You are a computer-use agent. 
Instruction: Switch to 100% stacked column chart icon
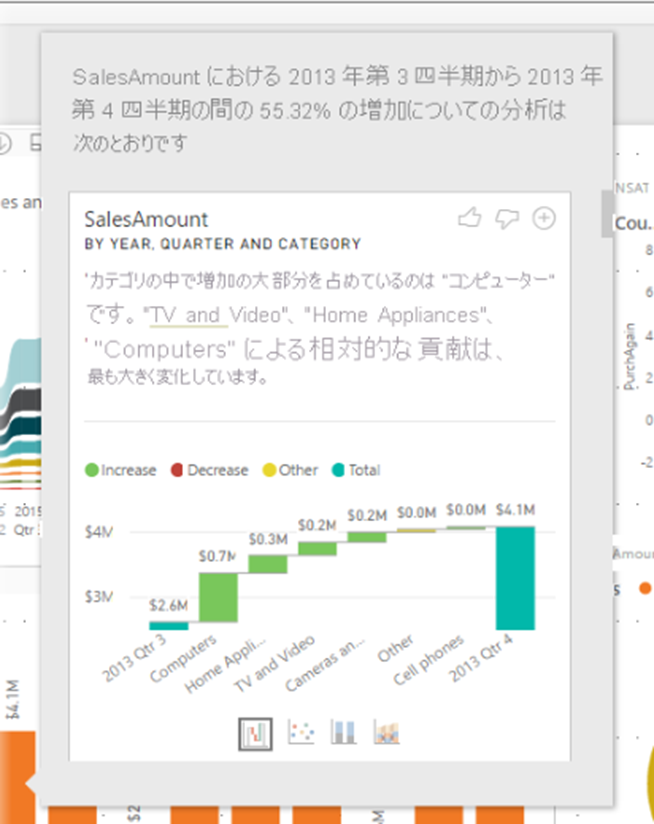(x=344, y=732)
